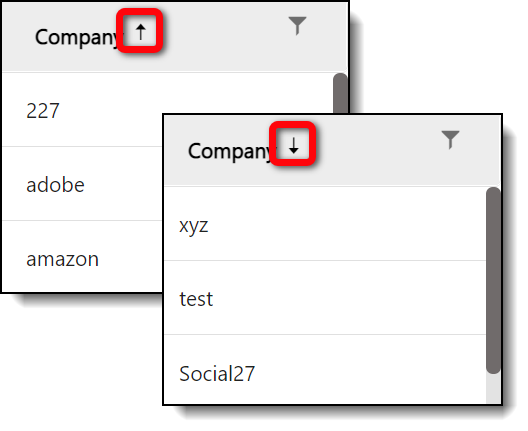528x431 pixels.
Task: Select the amazon company row
Action: [x=82, y=257]
